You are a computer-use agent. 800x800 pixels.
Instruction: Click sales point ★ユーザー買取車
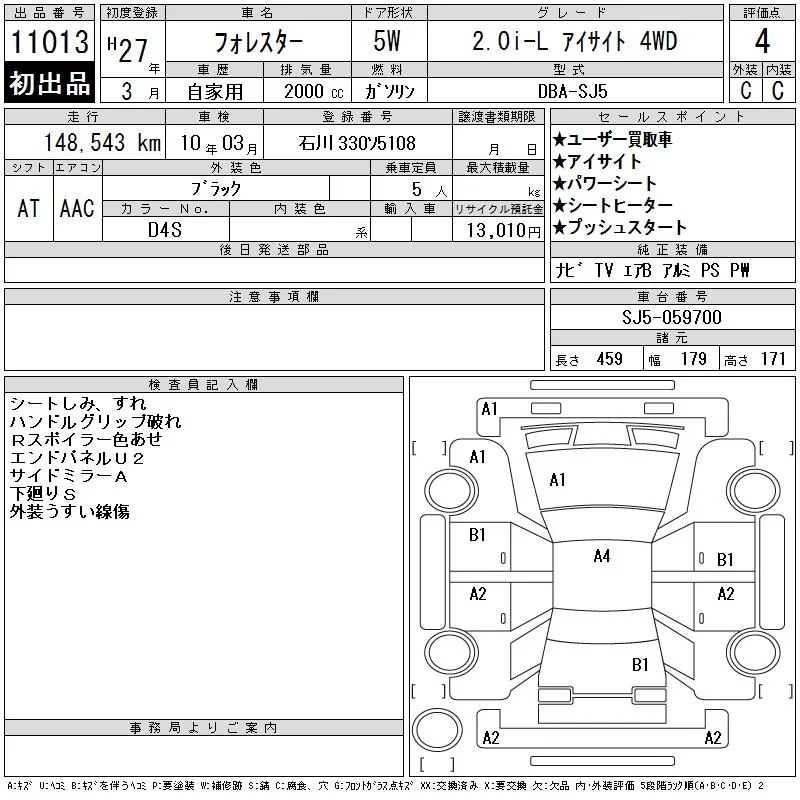[612, 139]
